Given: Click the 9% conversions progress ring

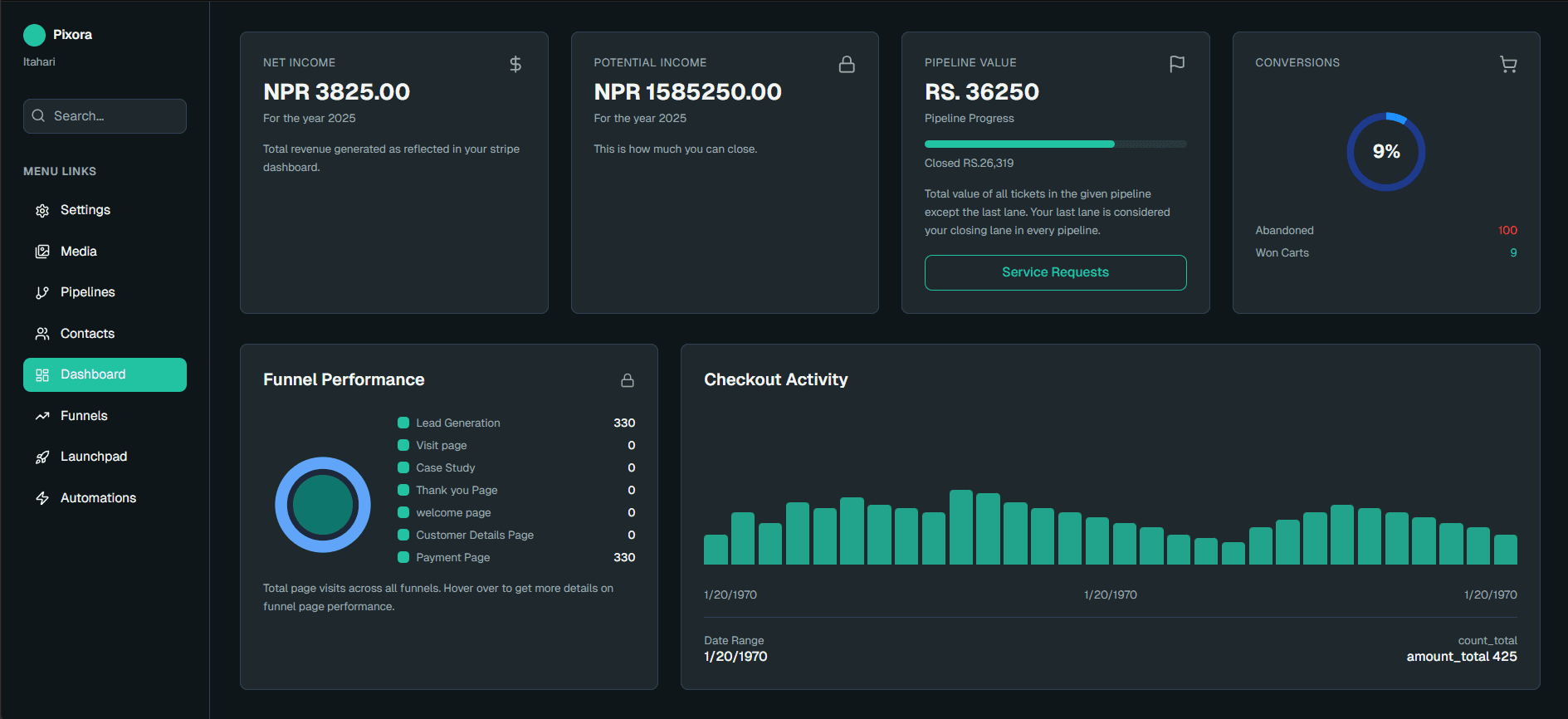Looking at the screenshot, I should pyautogui.click(x=1385, y=152).
